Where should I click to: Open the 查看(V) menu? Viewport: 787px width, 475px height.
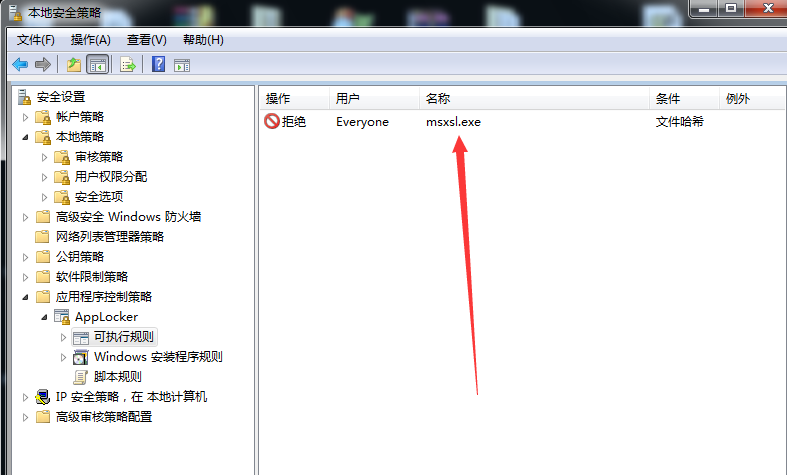click(x=147, y=40)
